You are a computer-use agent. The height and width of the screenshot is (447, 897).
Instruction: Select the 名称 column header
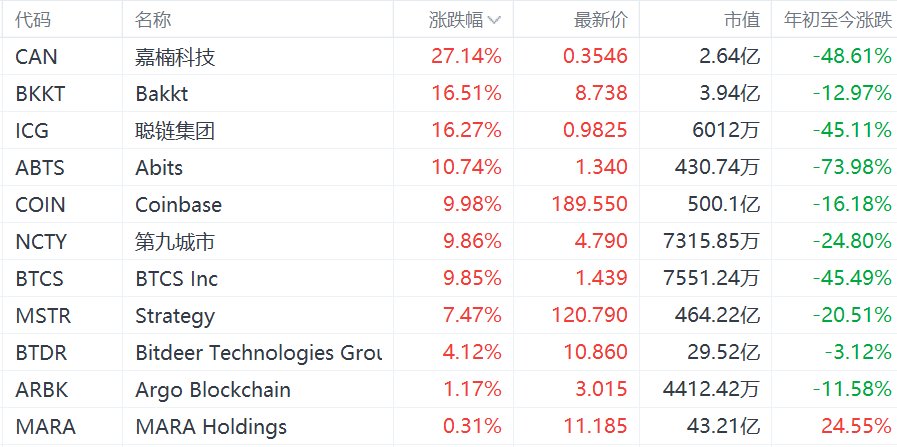click(x=153, y=20)
